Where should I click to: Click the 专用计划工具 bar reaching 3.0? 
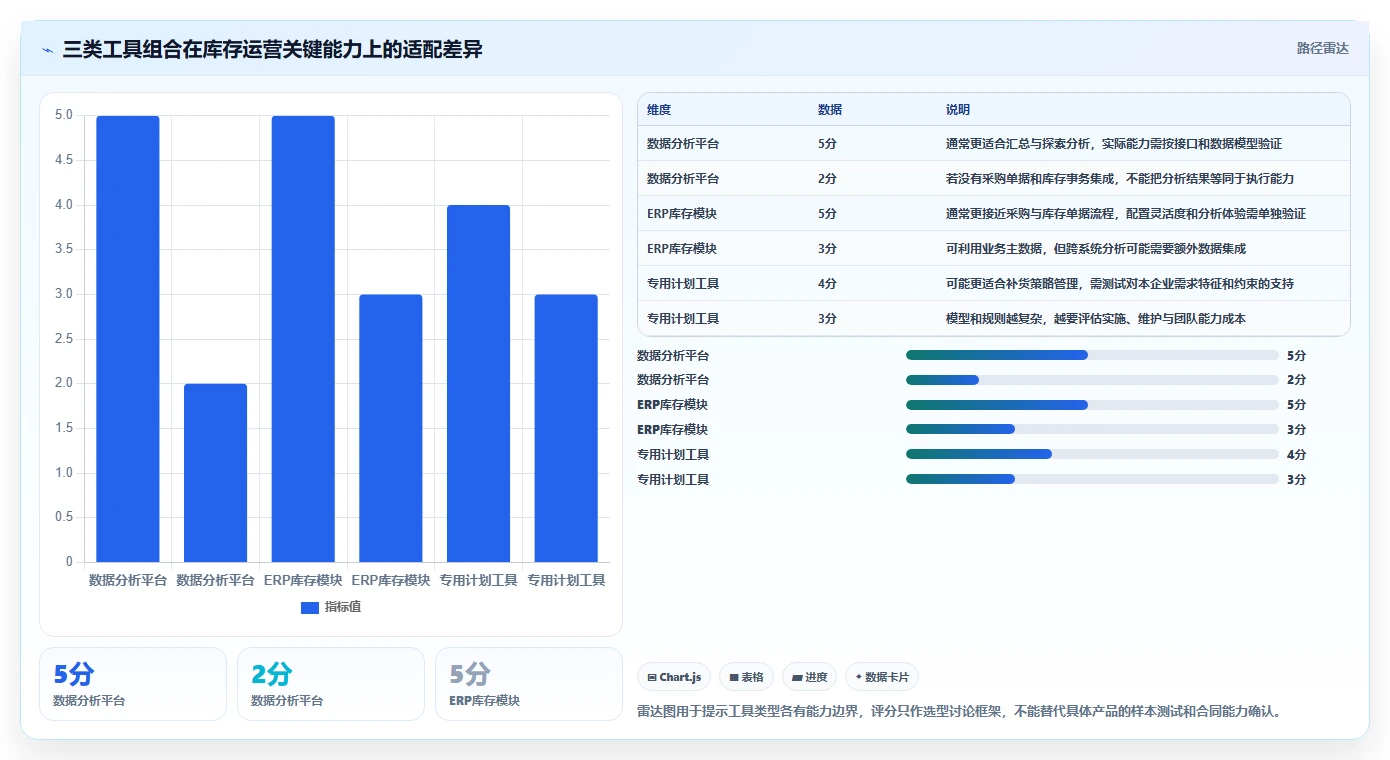click(566, 428)
